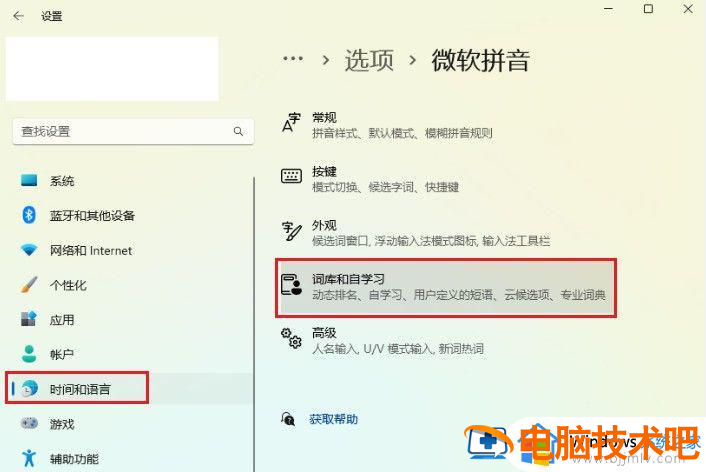This screenshot has height=472, width=706.
Task: Open the 应用 apps icon
Action: click(29, 319)
